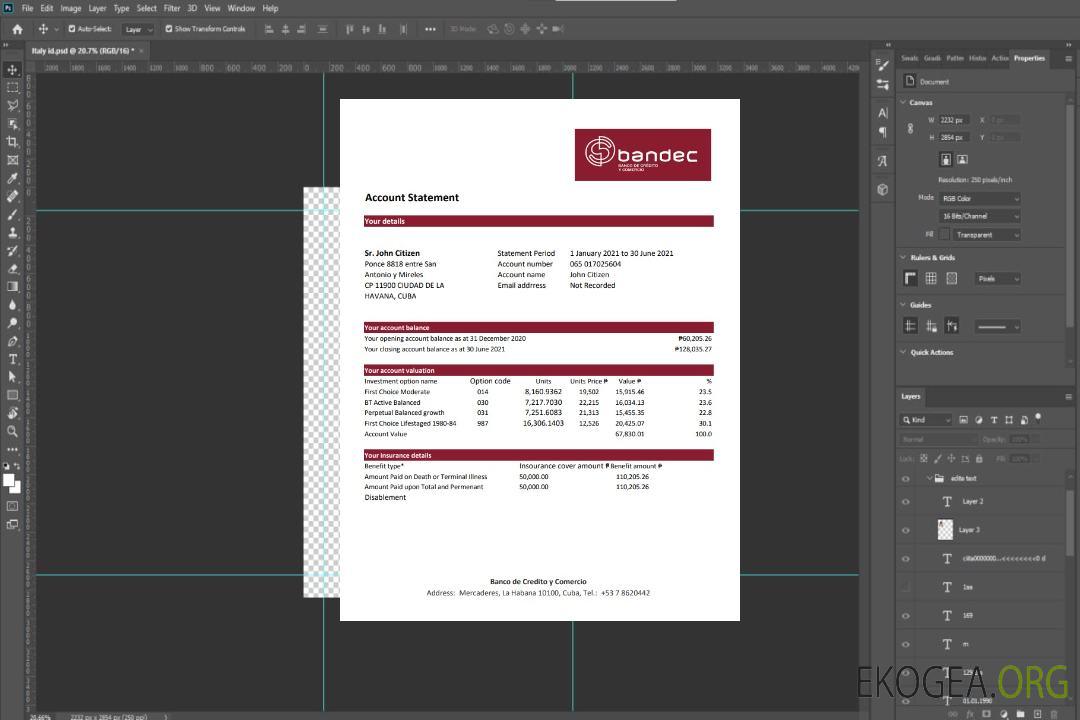Image resolution: width=1080 pixels, height=720 pixels.
Task: Select the Dodge tool
Action: 12,323
